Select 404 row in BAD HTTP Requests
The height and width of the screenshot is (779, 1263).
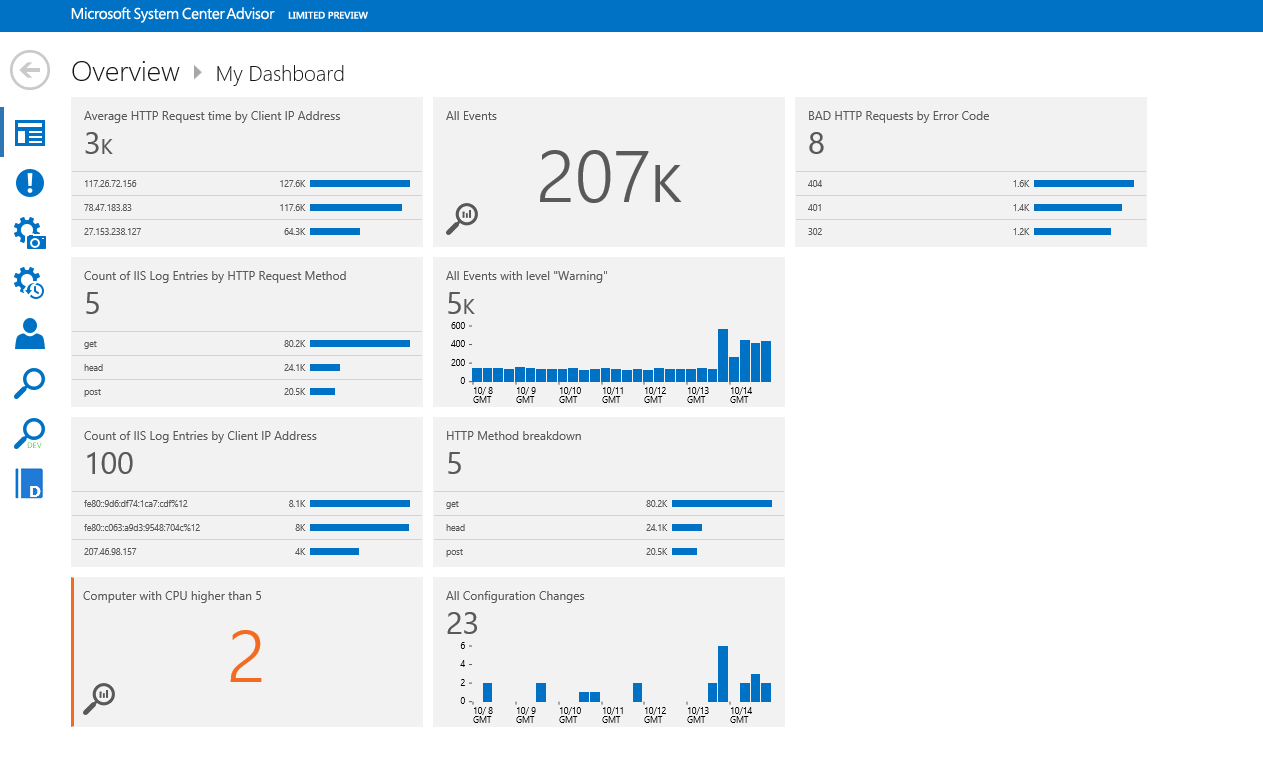971,184
